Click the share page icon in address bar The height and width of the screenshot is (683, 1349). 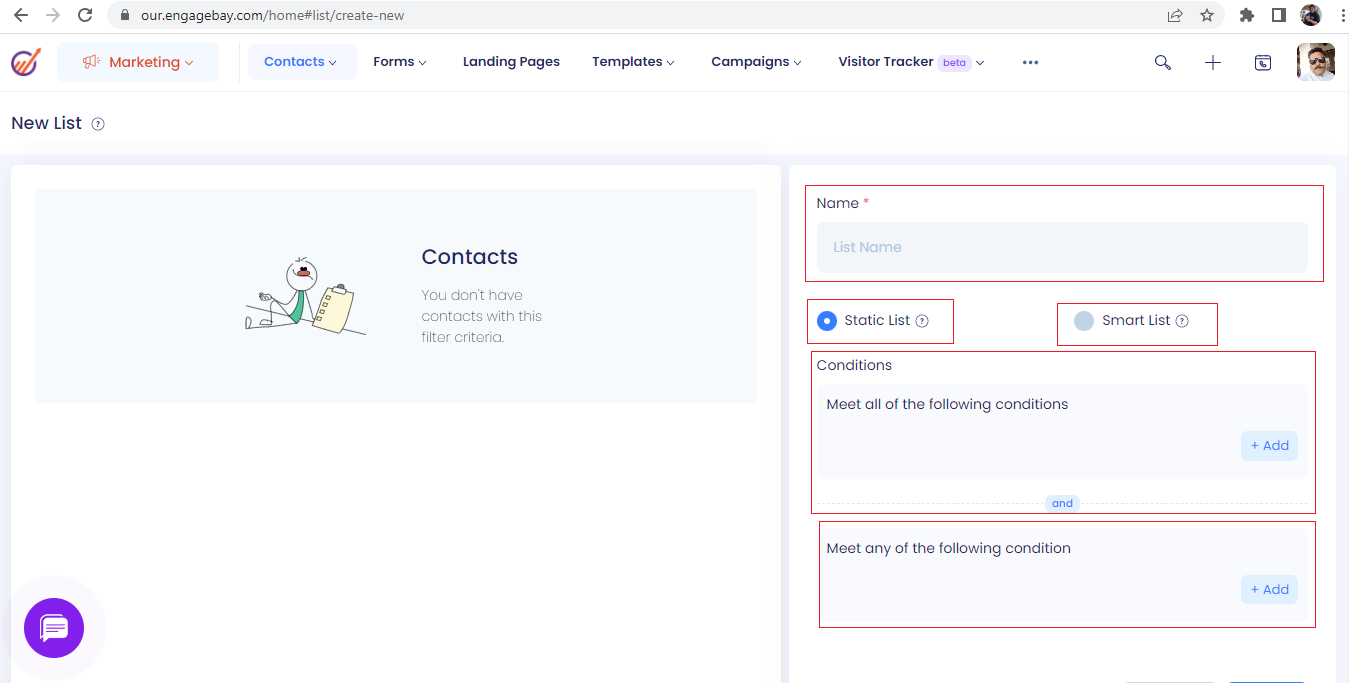1175,15
